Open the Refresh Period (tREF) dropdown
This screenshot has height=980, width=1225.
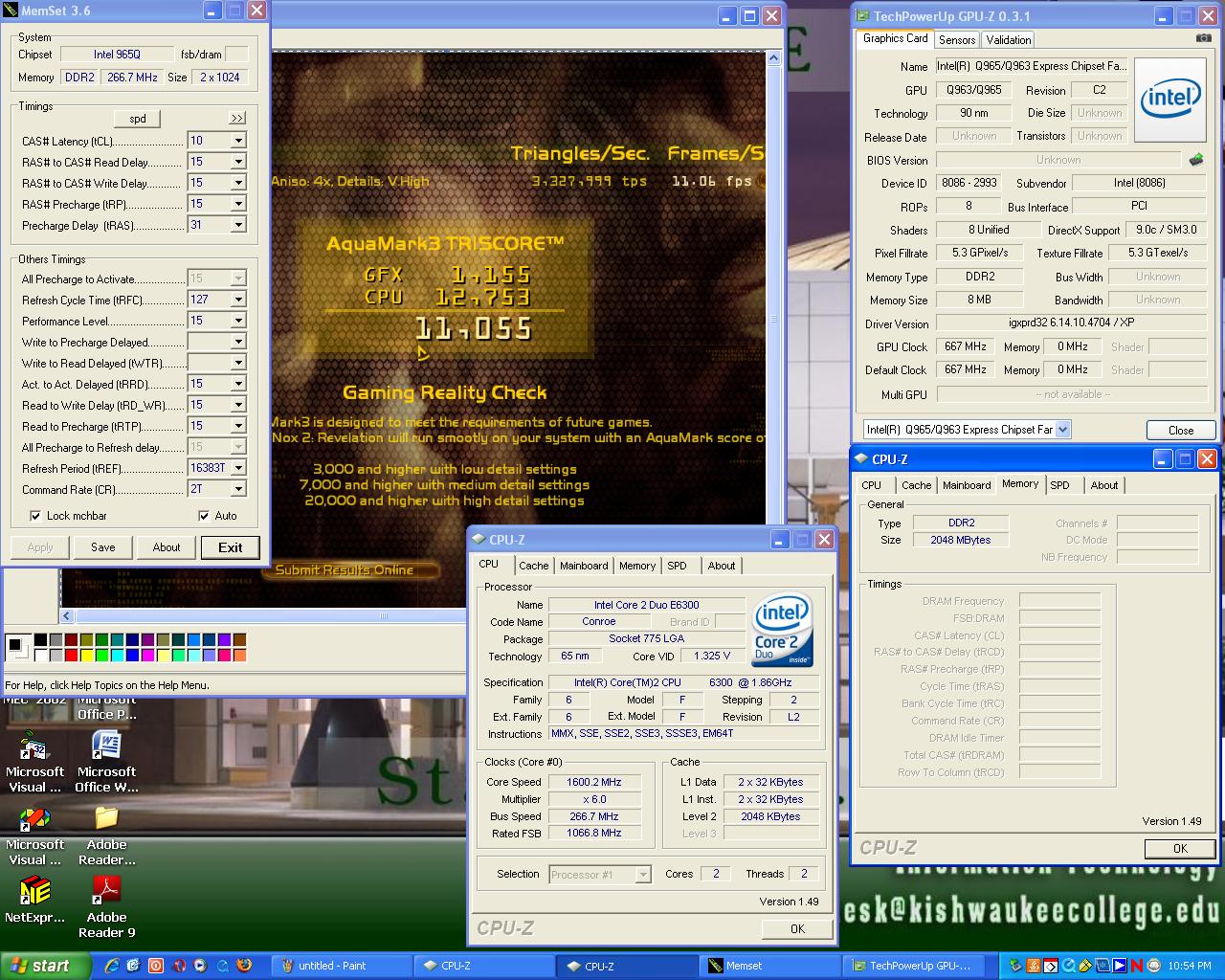238,468
